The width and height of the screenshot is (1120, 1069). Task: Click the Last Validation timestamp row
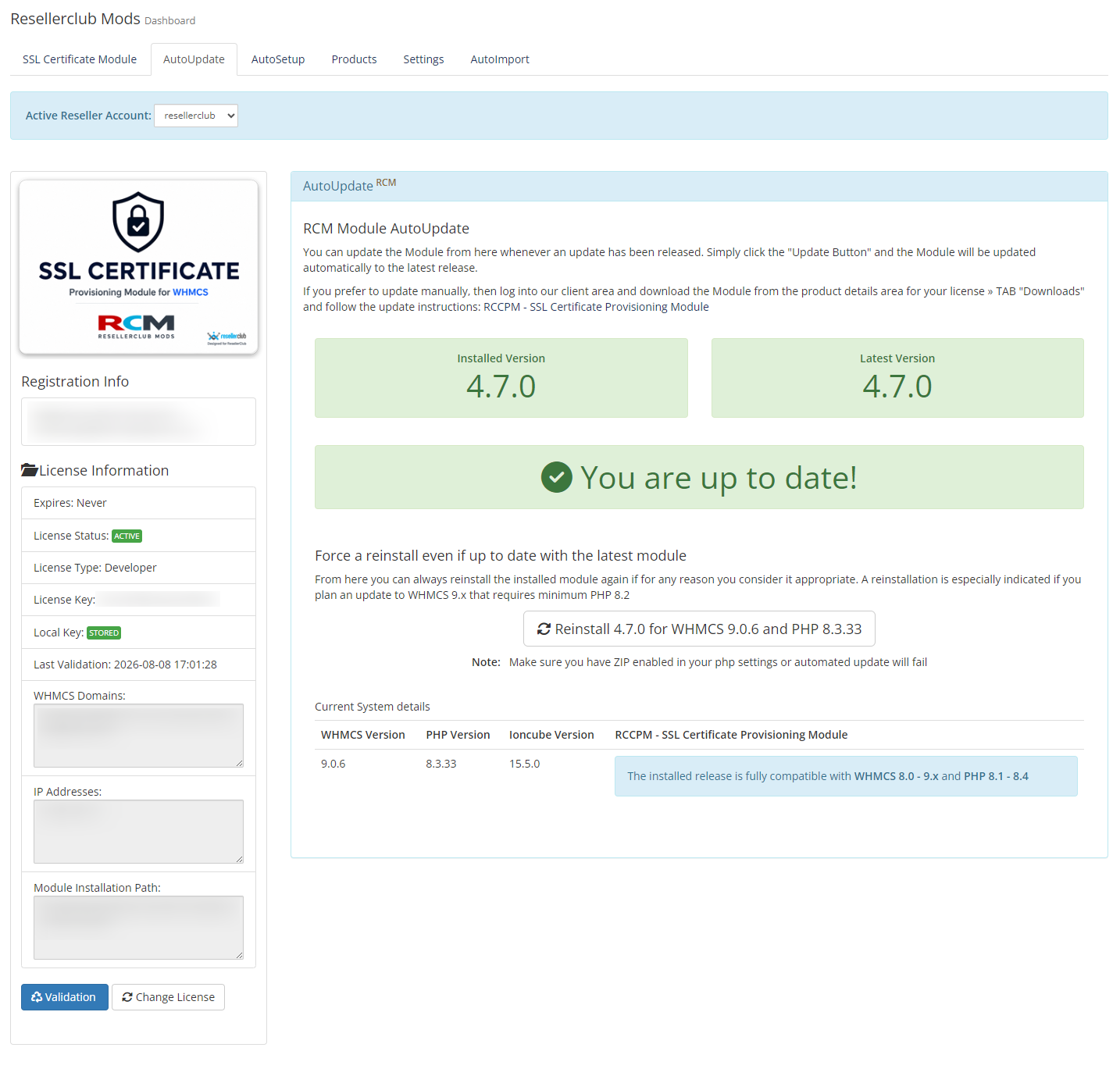(x=138, y=665)
